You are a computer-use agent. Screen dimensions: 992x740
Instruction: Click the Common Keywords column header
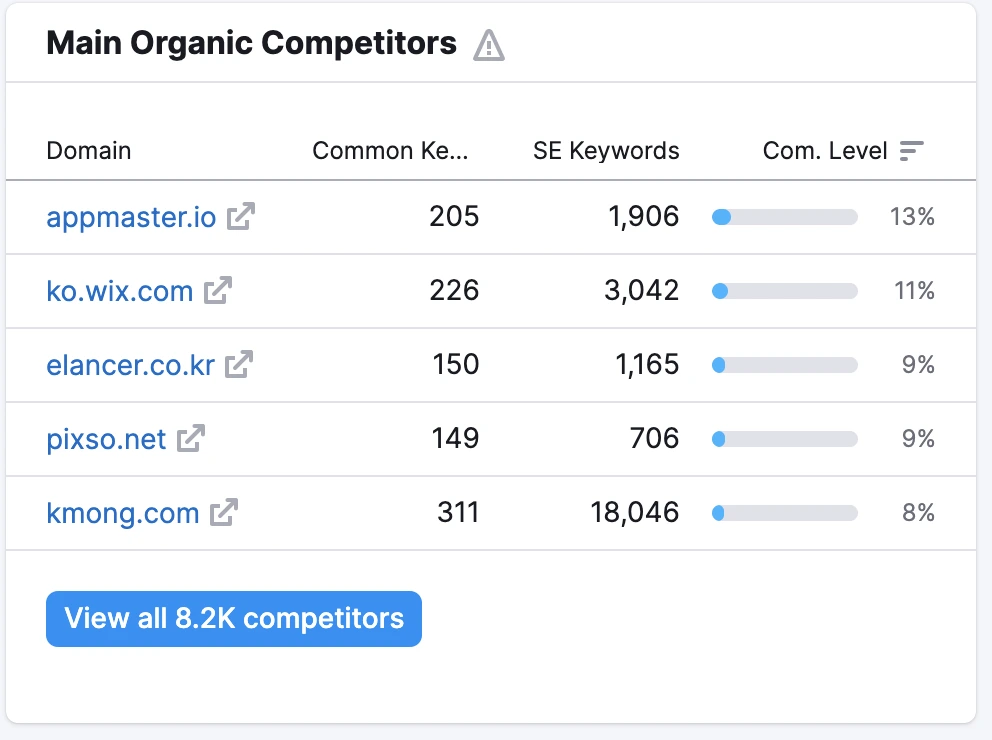point(390,151)
